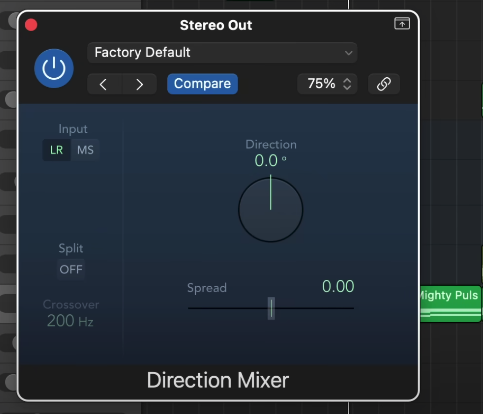This screenshot has height=414, width=483.
Task: Open the 75% view size menu
Action: (327, 84)
